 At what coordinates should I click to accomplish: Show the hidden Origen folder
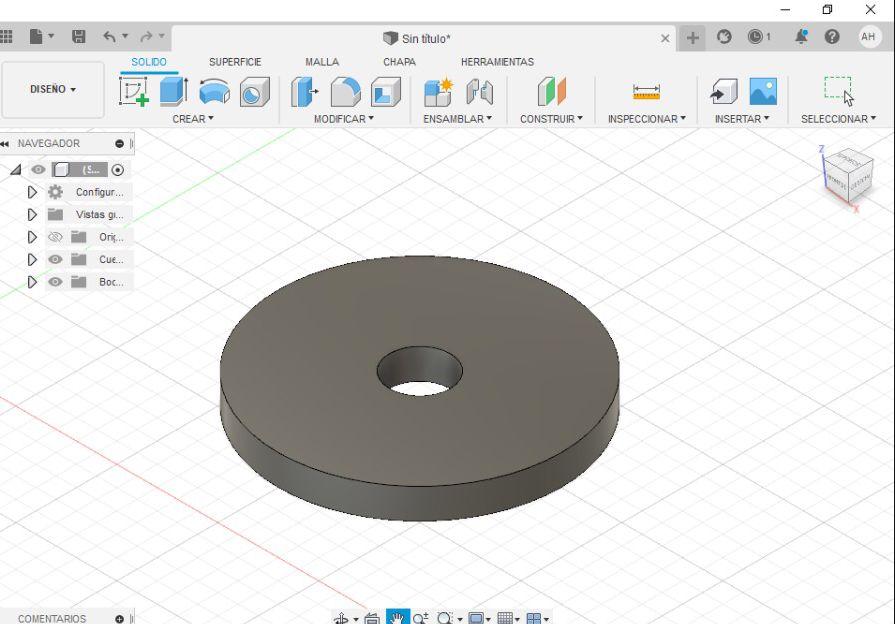[55, 237]
